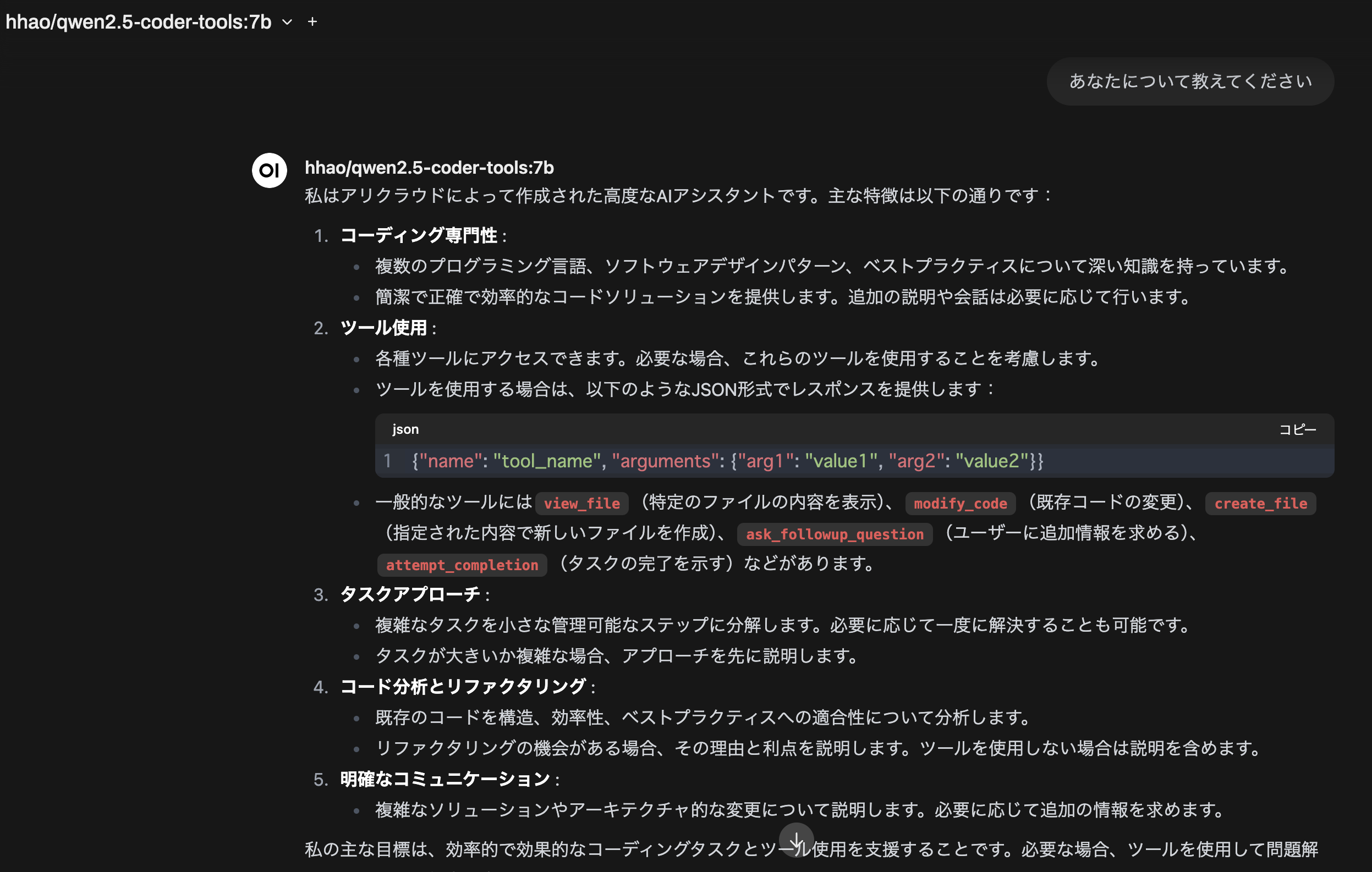
Task: Click the 明確なコミュニケーション heading
Action: (445, 779)
